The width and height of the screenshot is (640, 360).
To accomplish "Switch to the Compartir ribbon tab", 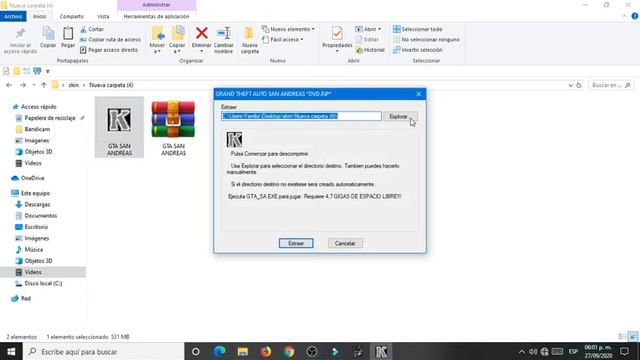I will (71, 16).
